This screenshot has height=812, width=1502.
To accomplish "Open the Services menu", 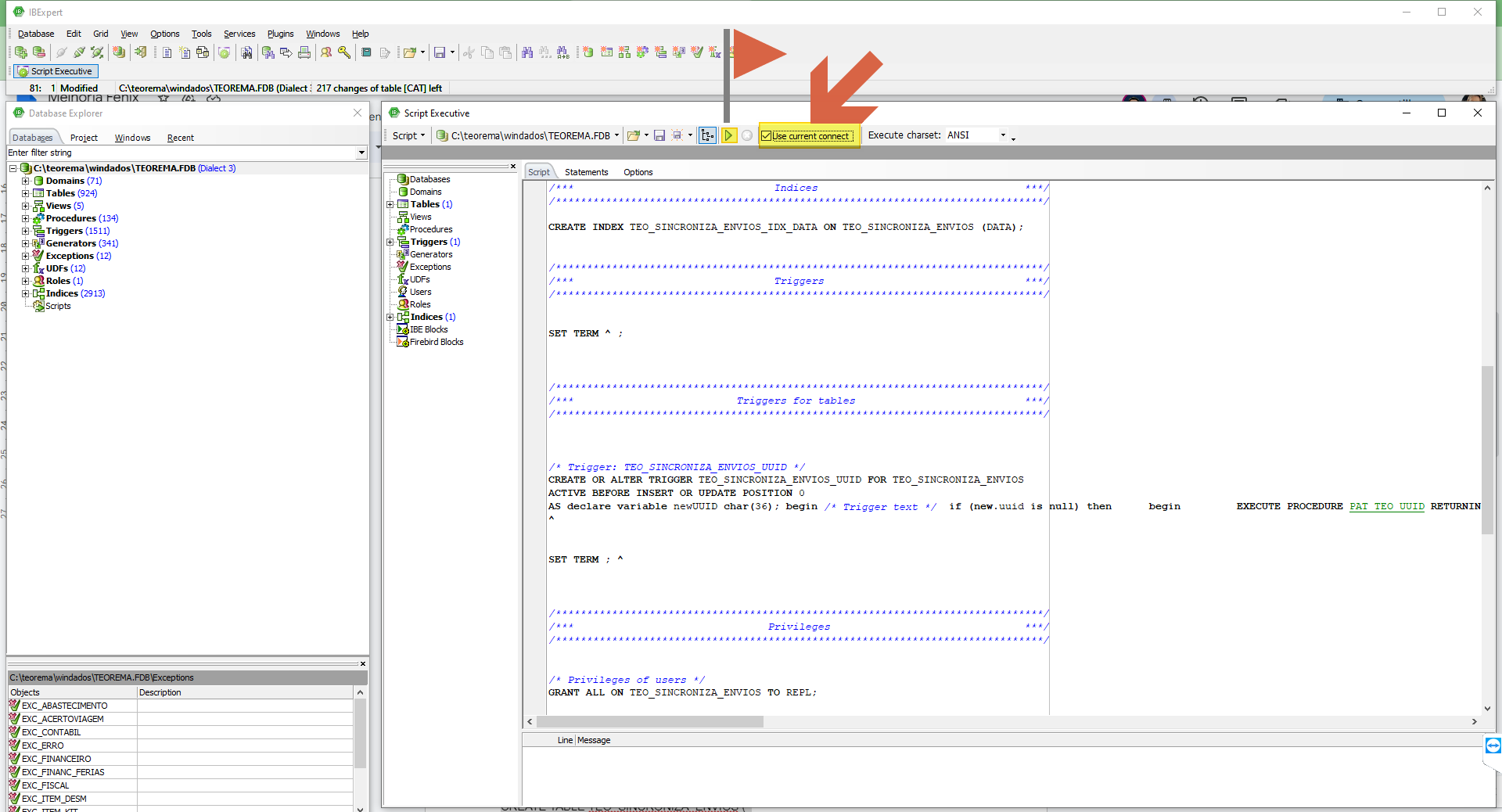I will (239, 34).
